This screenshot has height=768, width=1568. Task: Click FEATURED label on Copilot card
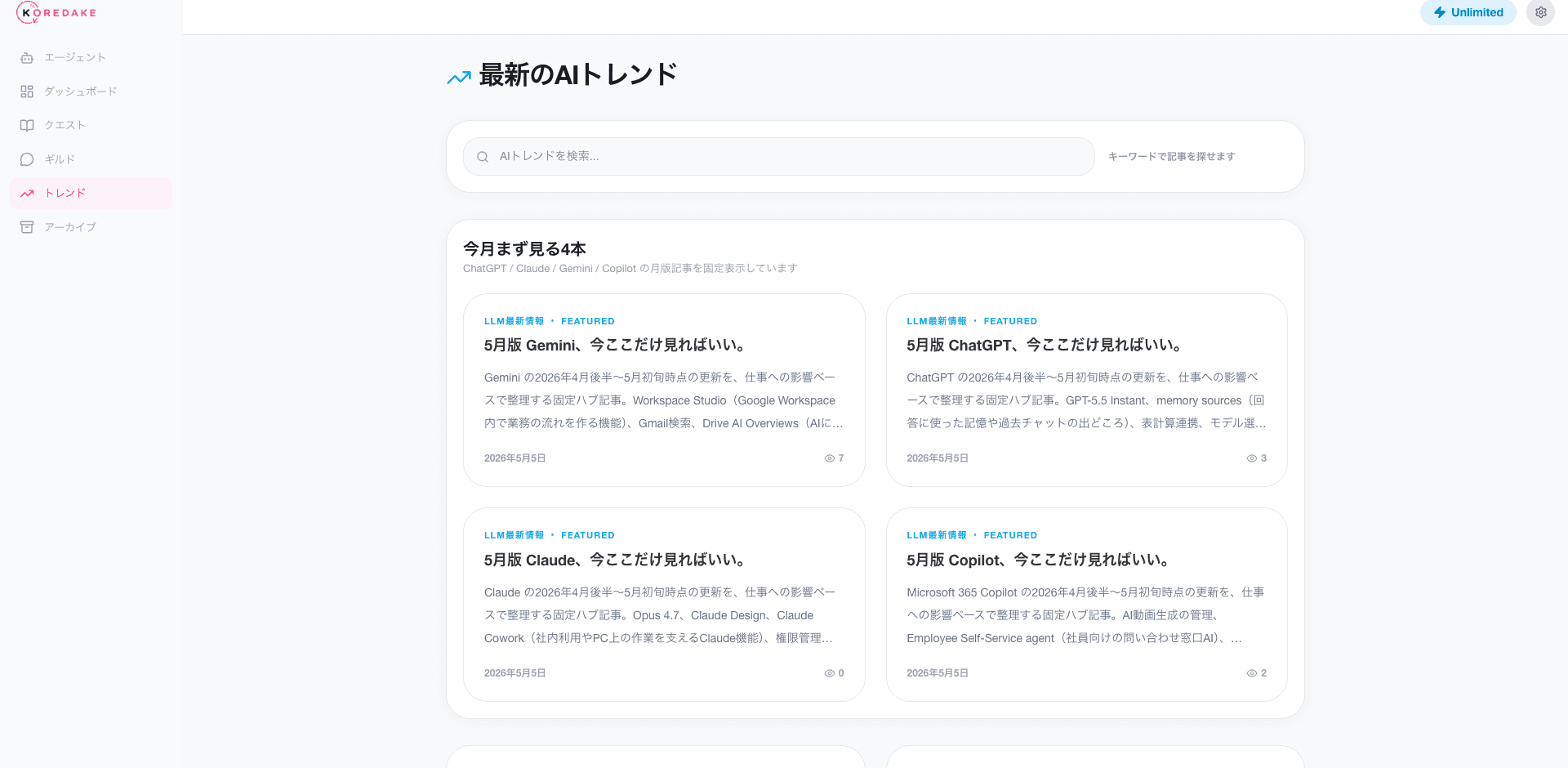[x=1010, y=535]
